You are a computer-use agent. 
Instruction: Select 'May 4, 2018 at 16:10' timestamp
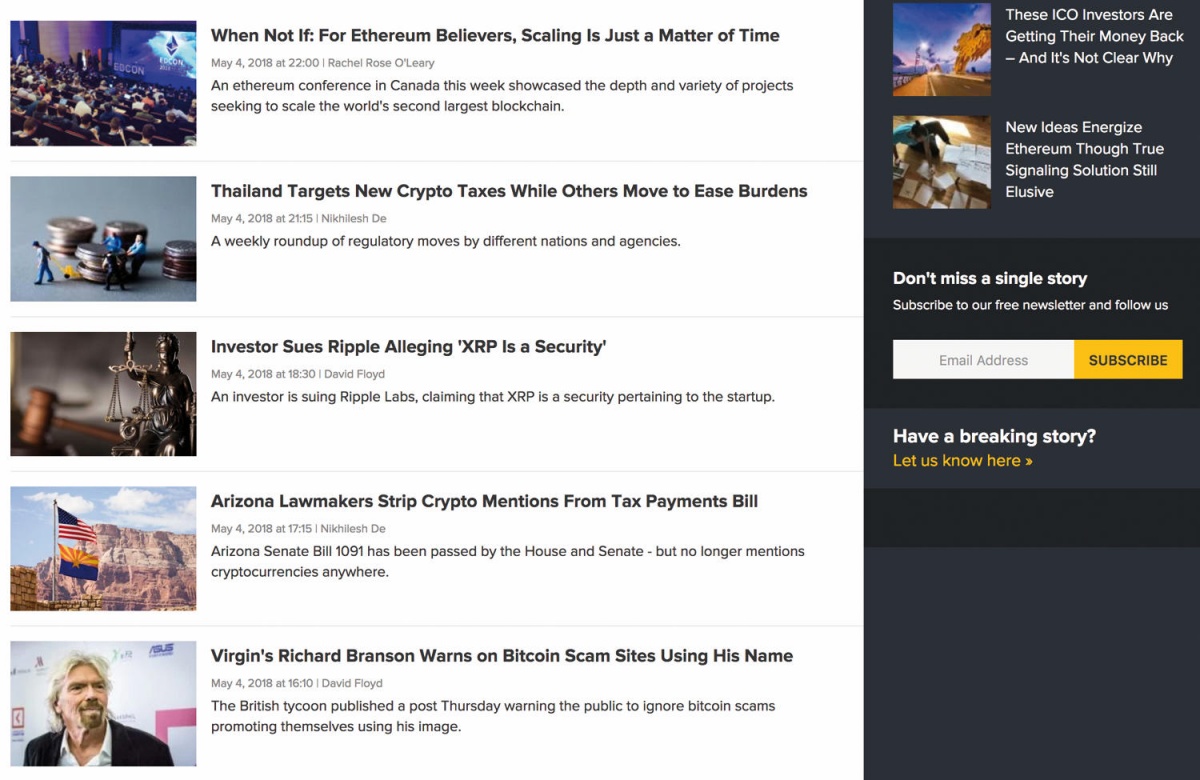[262, 683]
